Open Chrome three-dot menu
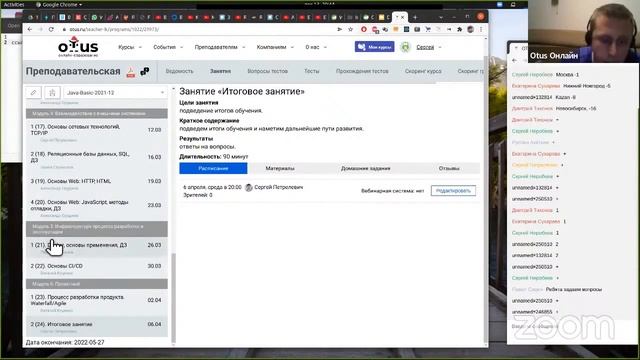This screenshot has height=360, width=640. pos(481,29)
